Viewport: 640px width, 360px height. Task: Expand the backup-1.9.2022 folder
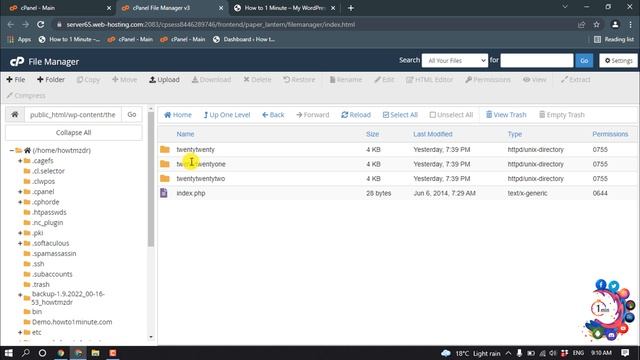click(20, 295)
